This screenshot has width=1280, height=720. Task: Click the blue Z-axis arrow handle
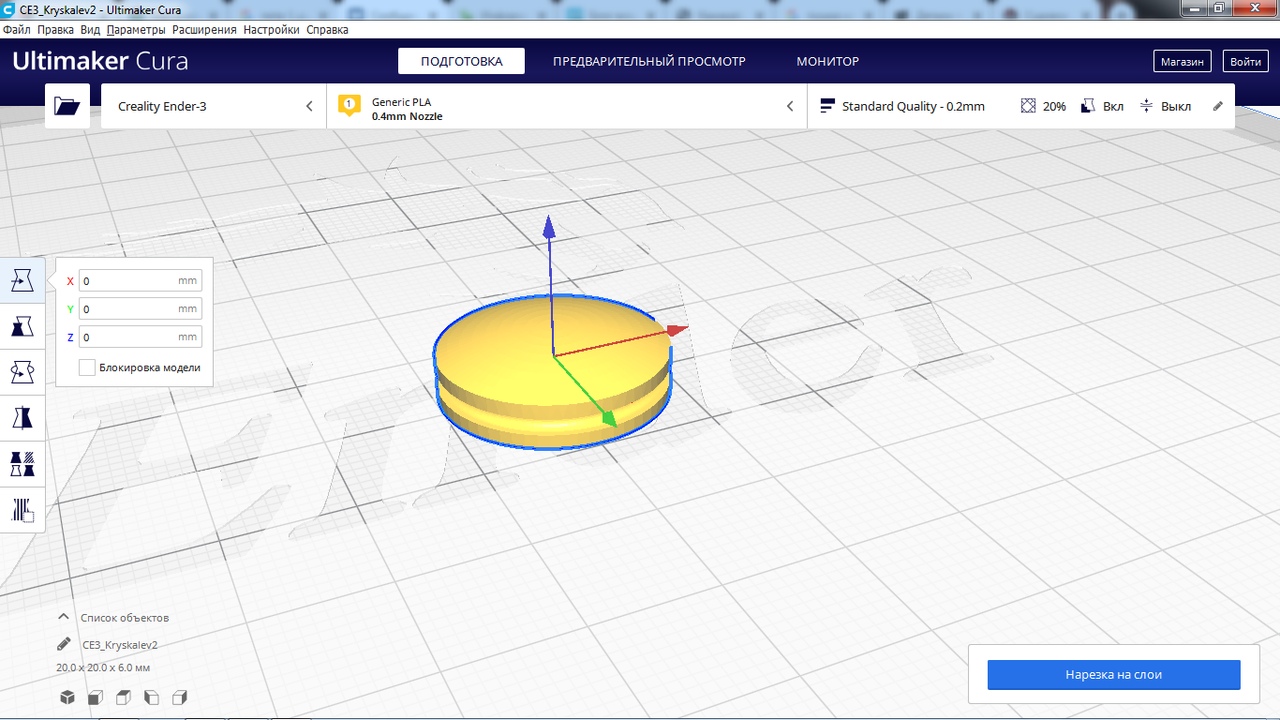(x=548, y=227)
